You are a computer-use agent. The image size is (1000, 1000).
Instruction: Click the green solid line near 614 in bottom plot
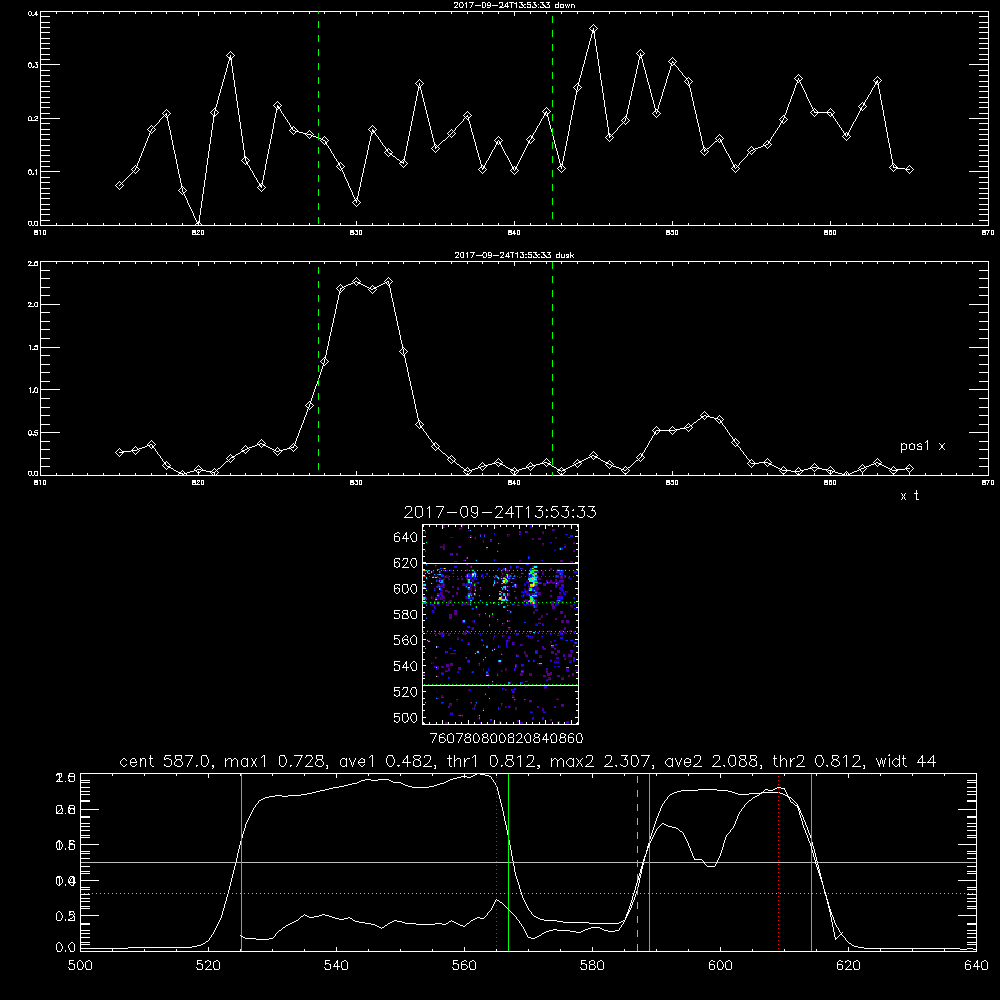[811, 862]
